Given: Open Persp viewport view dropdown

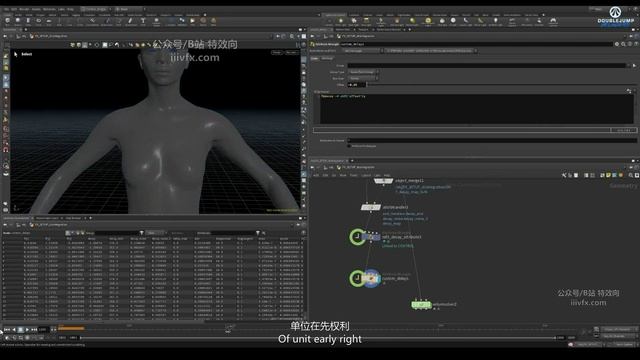Looking at the screenshot, I should coord(277,53).
